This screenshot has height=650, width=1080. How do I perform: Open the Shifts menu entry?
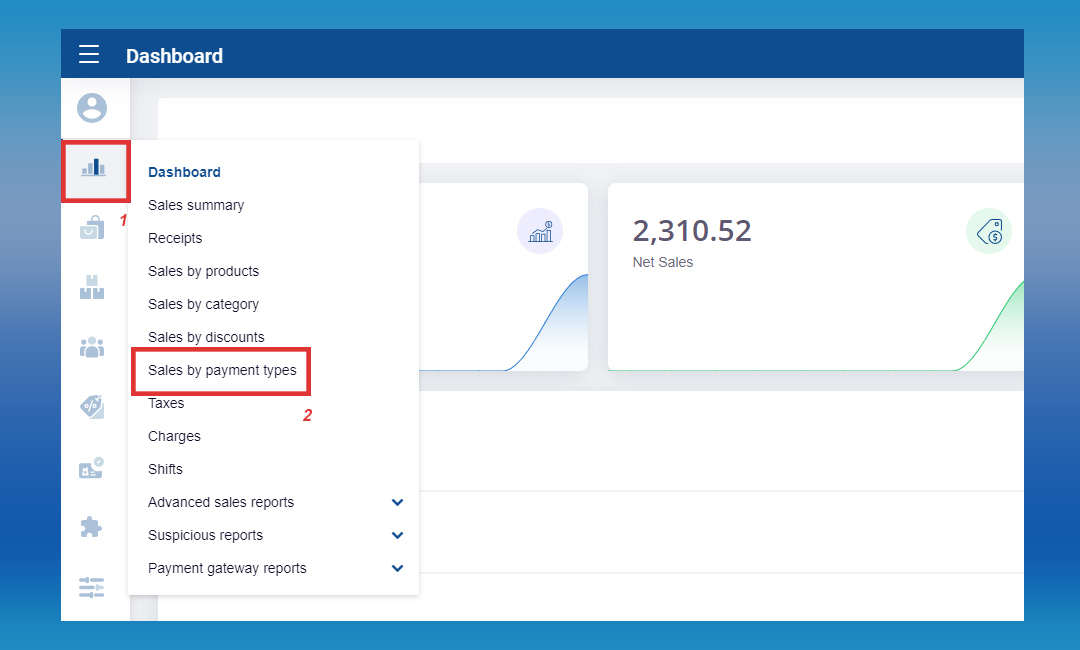(165, 469)
